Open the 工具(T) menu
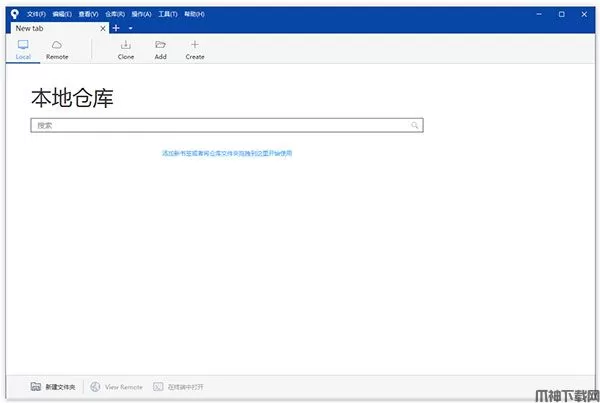The image size is (600, 403). tap(168, 14)
